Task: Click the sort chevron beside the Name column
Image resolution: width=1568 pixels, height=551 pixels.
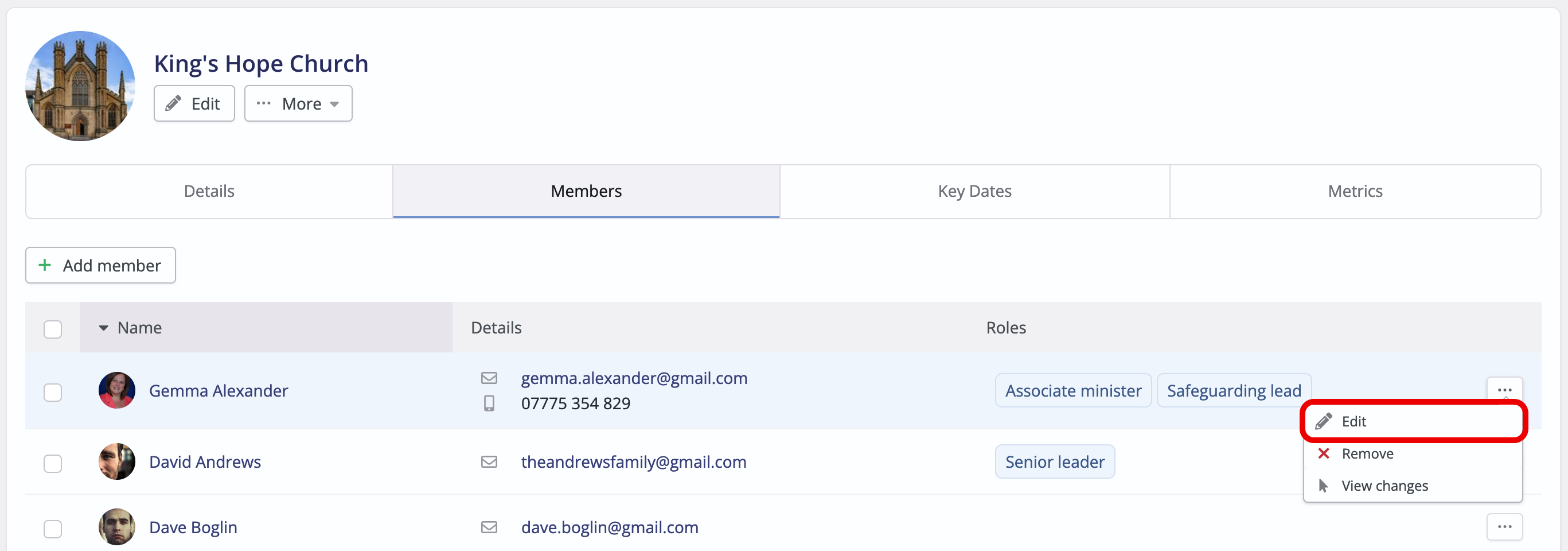Action: point(102,328)
